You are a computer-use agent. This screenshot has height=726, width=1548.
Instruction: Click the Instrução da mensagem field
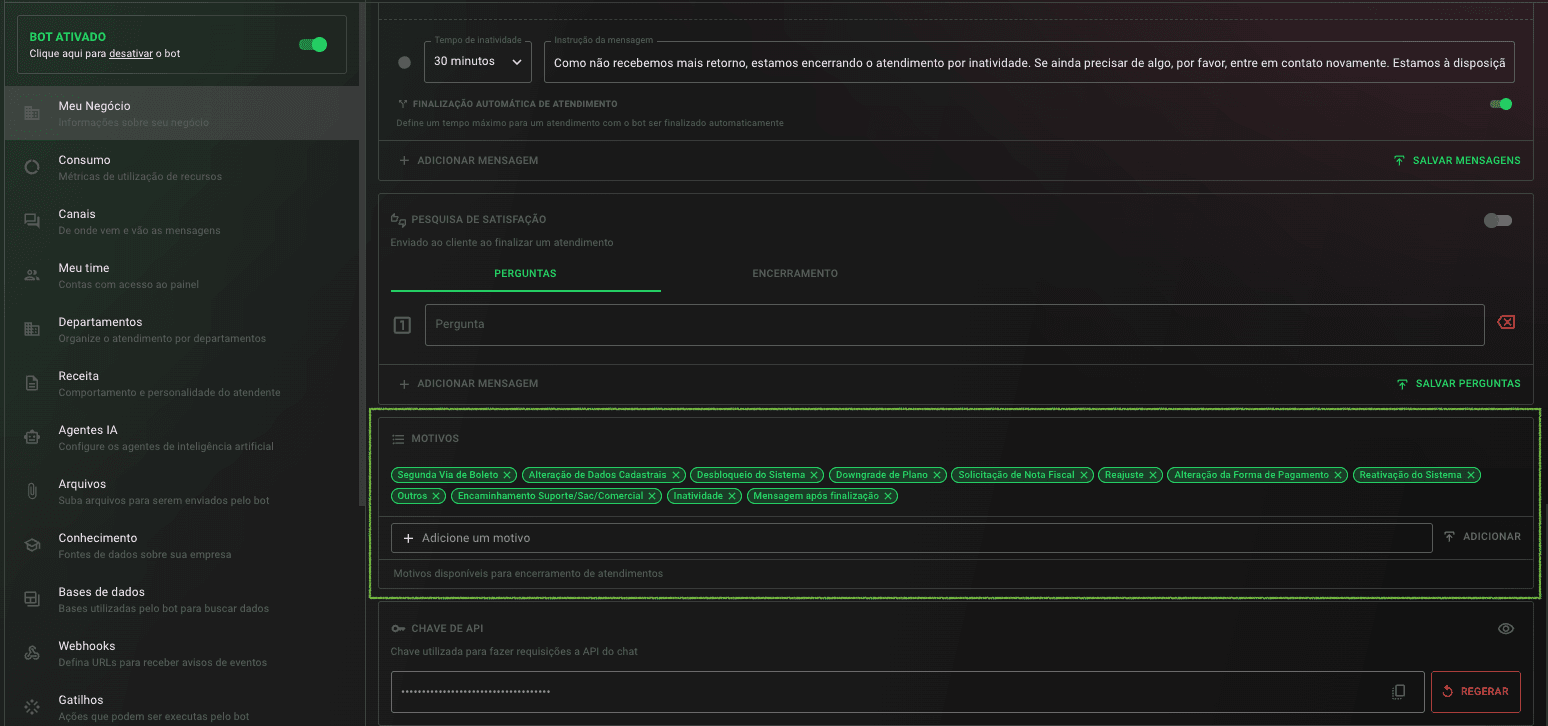[x=1029, y=62]
